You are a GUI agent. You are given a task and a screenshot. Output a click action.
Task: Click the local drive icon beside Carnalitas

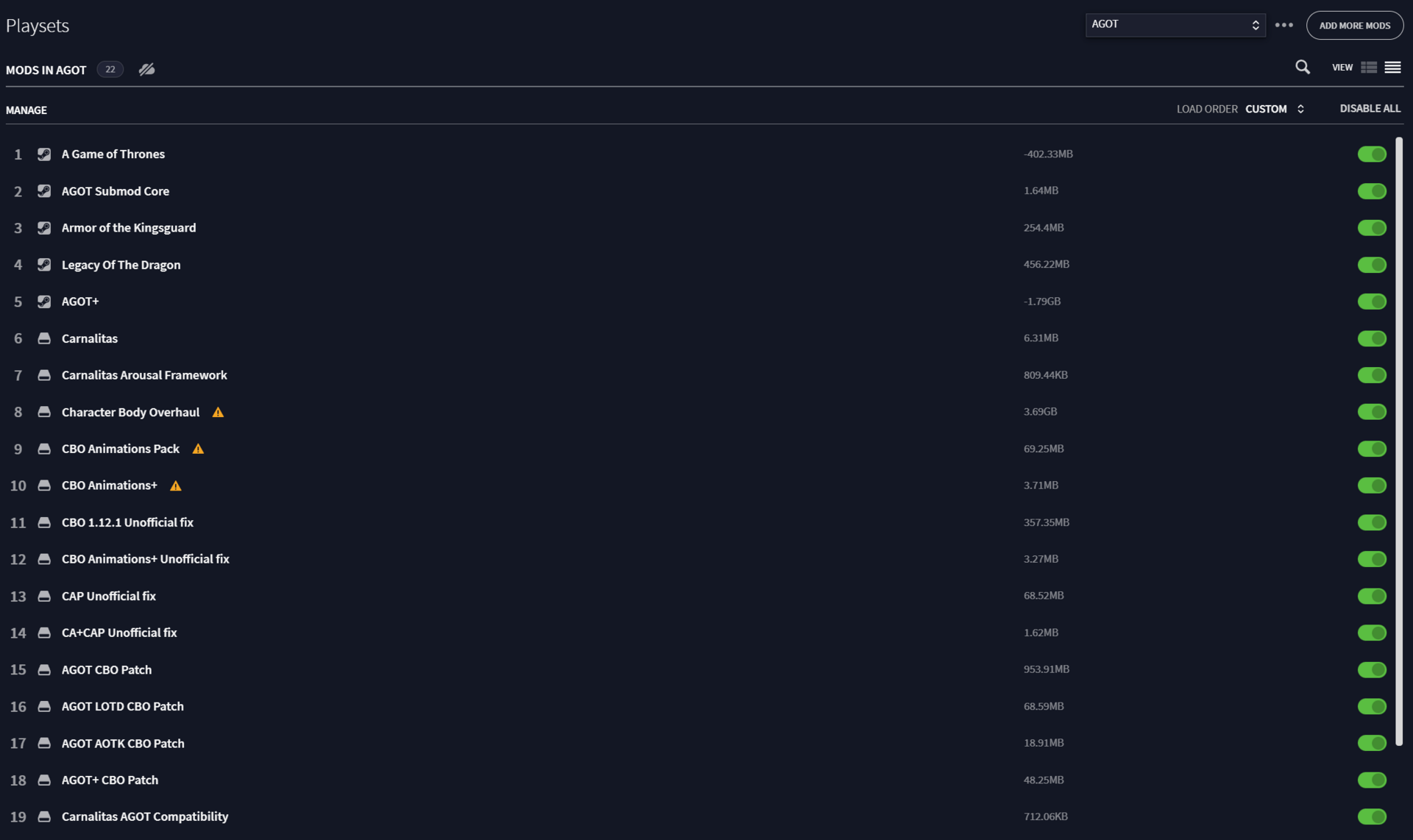[44, 338]
